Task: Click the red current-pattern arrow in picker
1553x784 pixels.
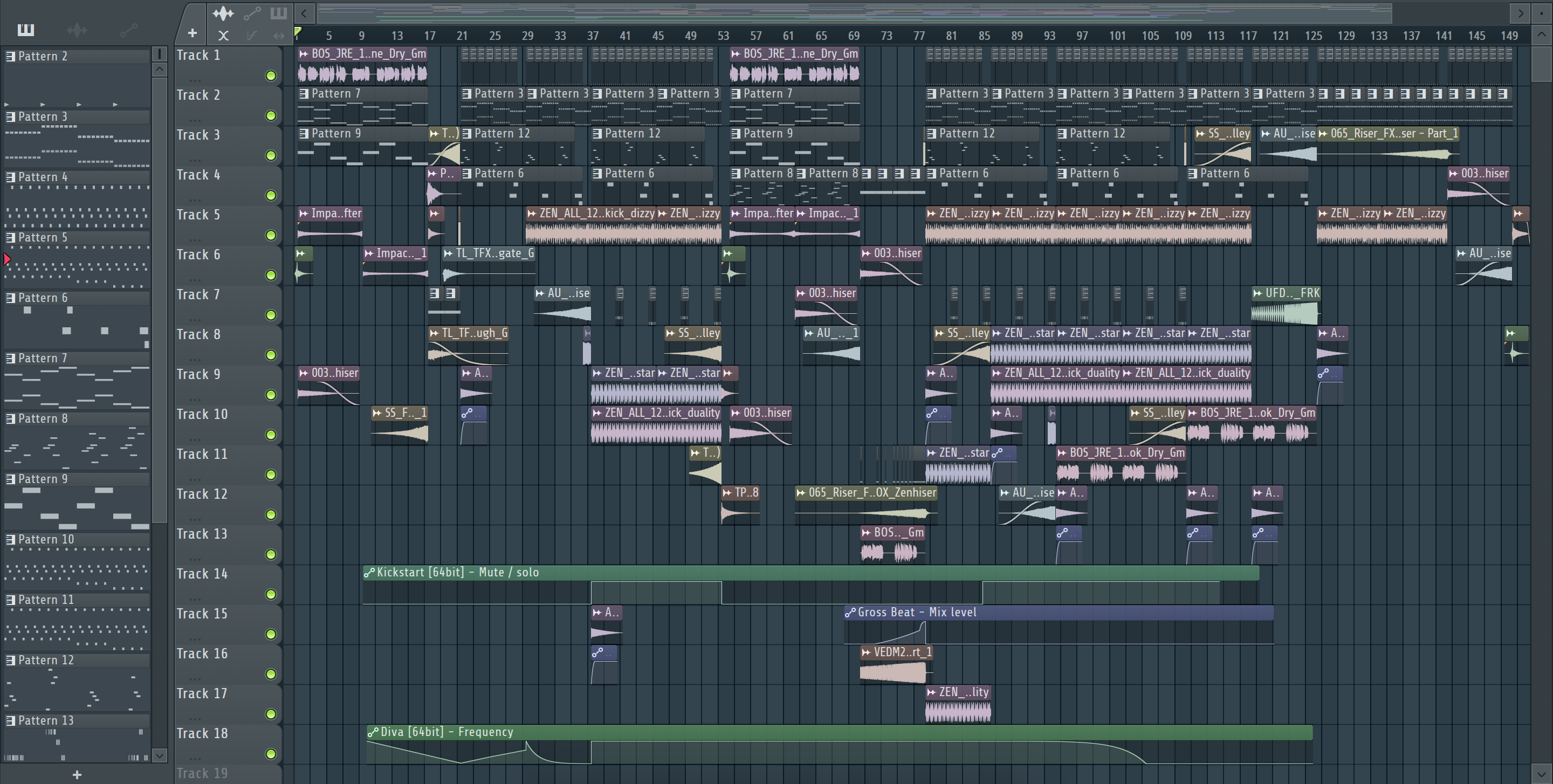Action: tap(6, 259)
